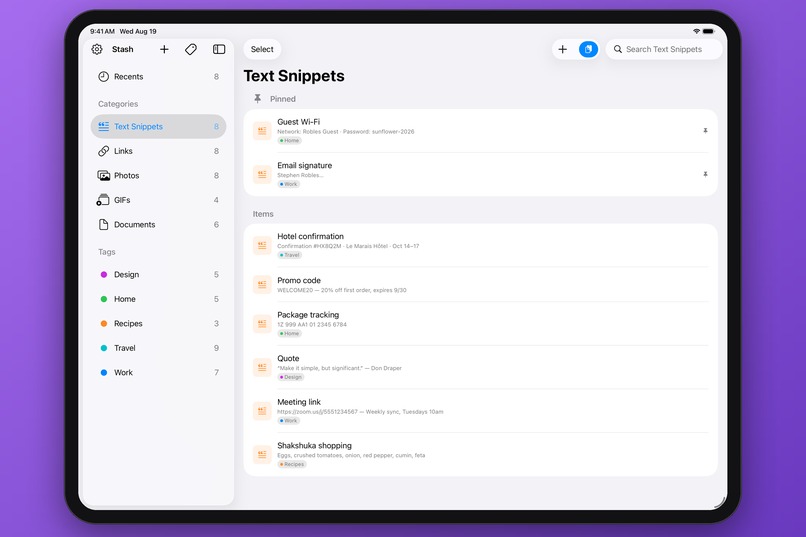Viewport: 806px width, 537px height.
Task: Click the Home tag chip on Package tracking
Action: pyautogui.click(x=290, y=334)
